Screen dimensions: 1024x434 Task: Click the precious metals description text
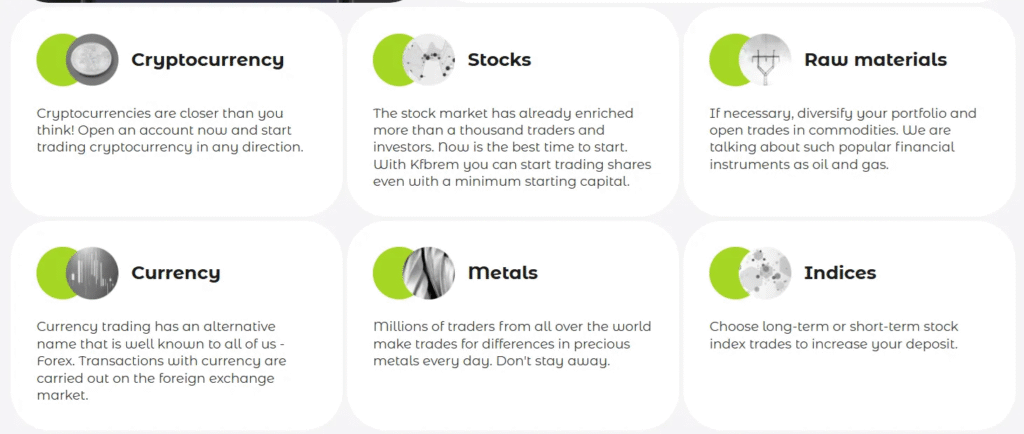point(511,343)
